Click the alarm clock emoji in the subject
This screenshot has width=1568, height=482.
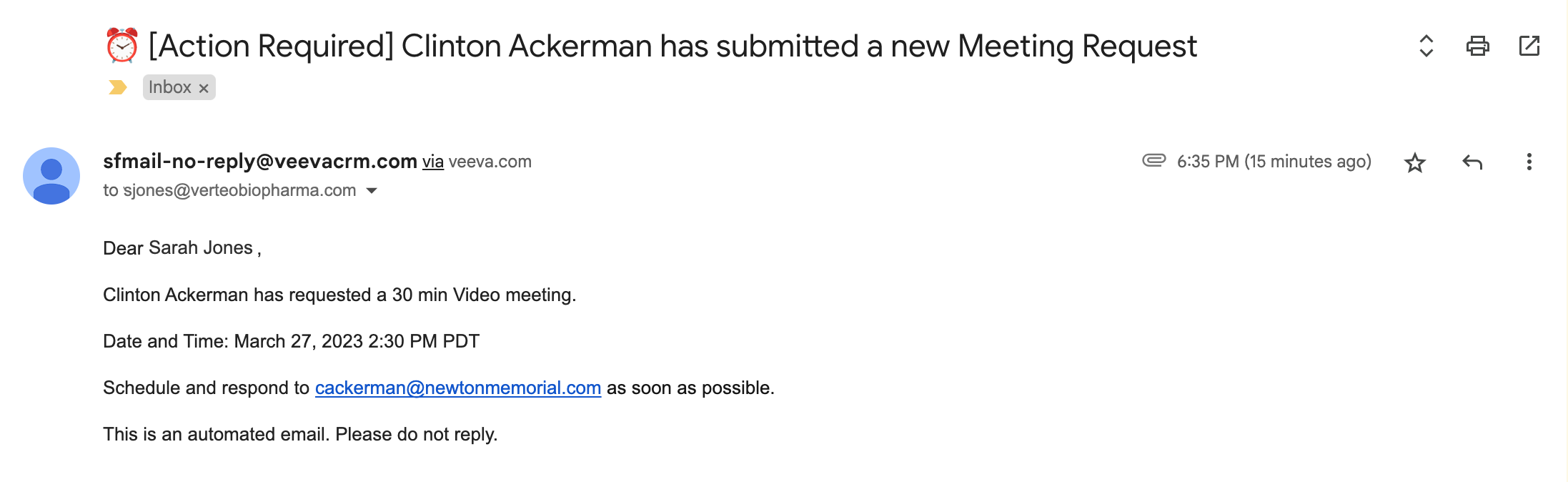click(x=121, y=46)
